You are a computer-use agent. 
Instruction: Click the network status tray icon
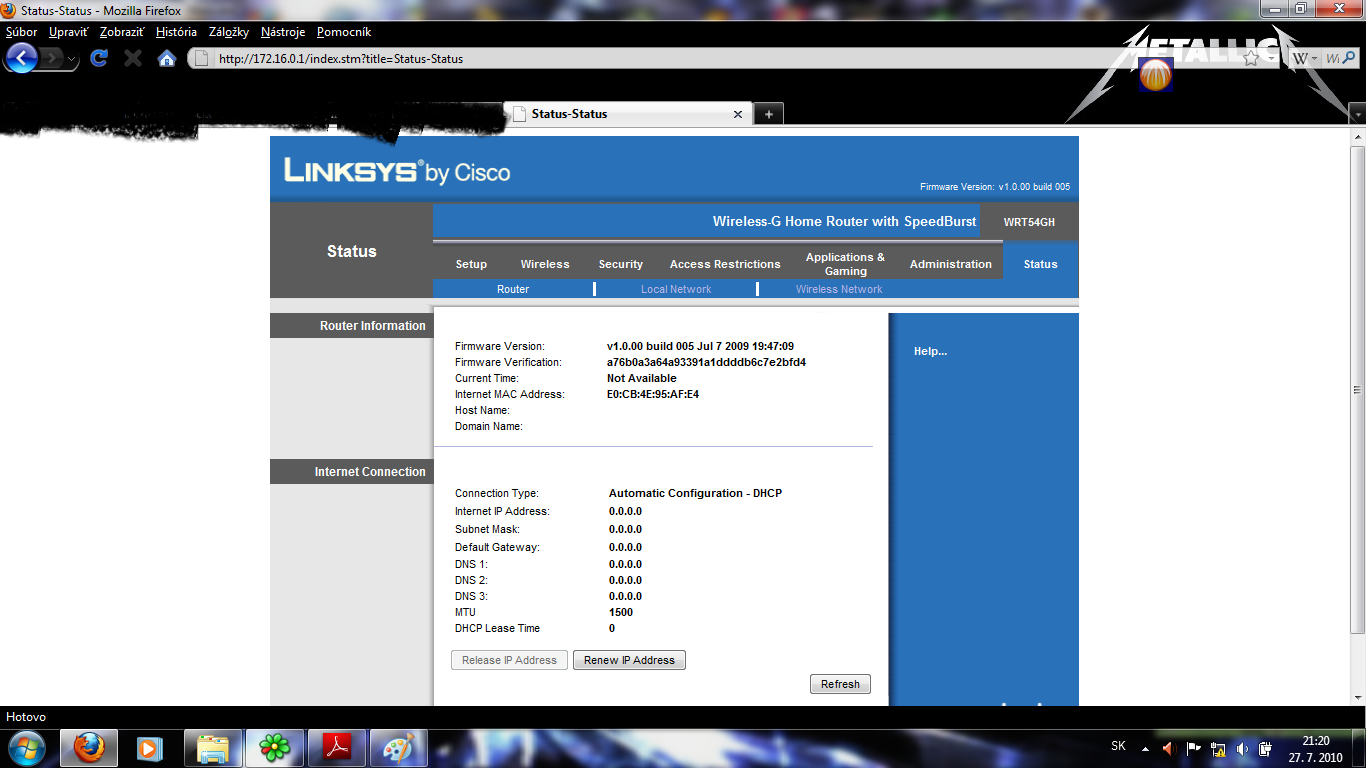point(1218,748)
